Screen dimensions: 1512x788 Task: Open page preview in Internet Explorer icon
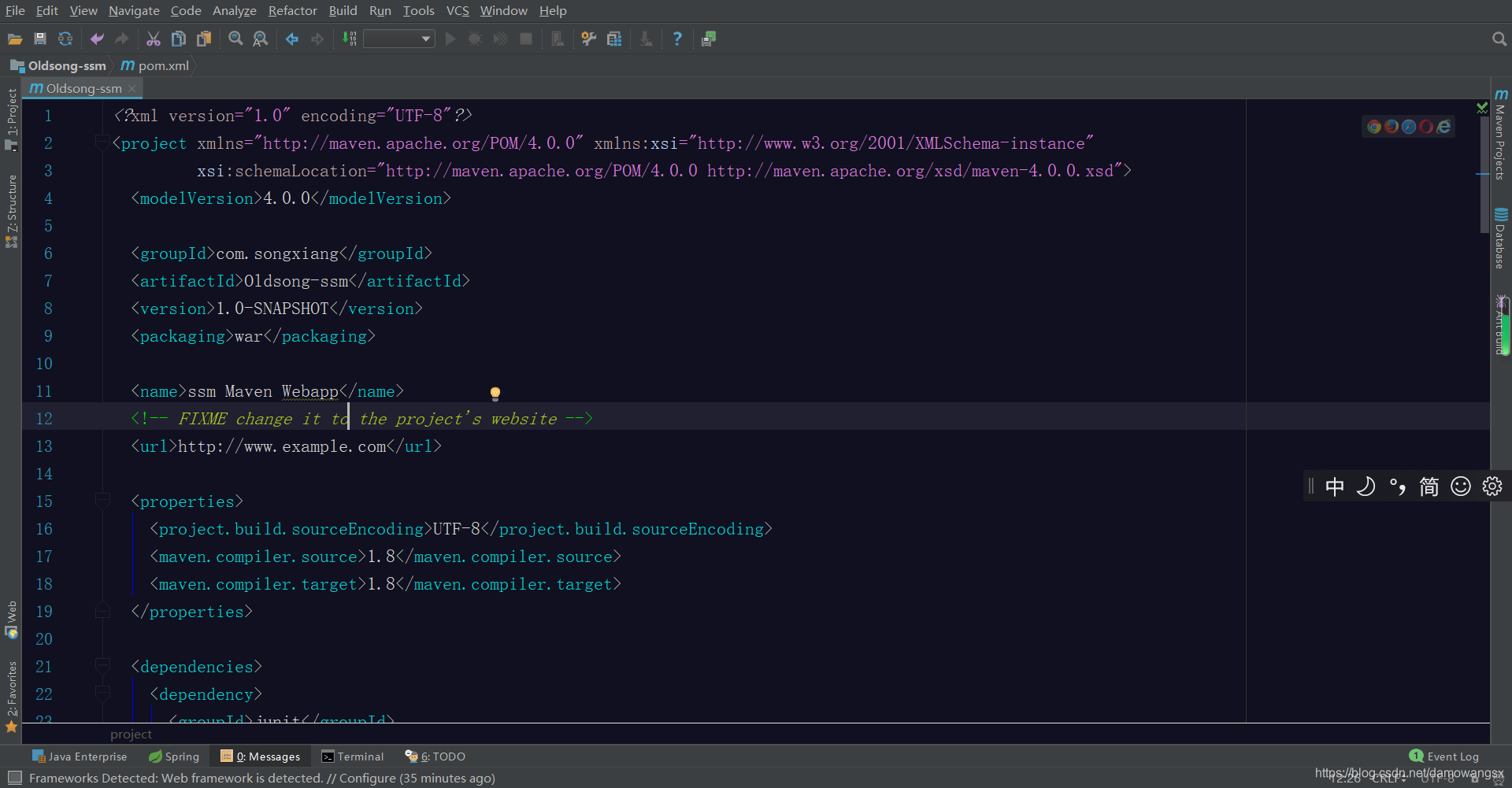[x=1443, y=127]
